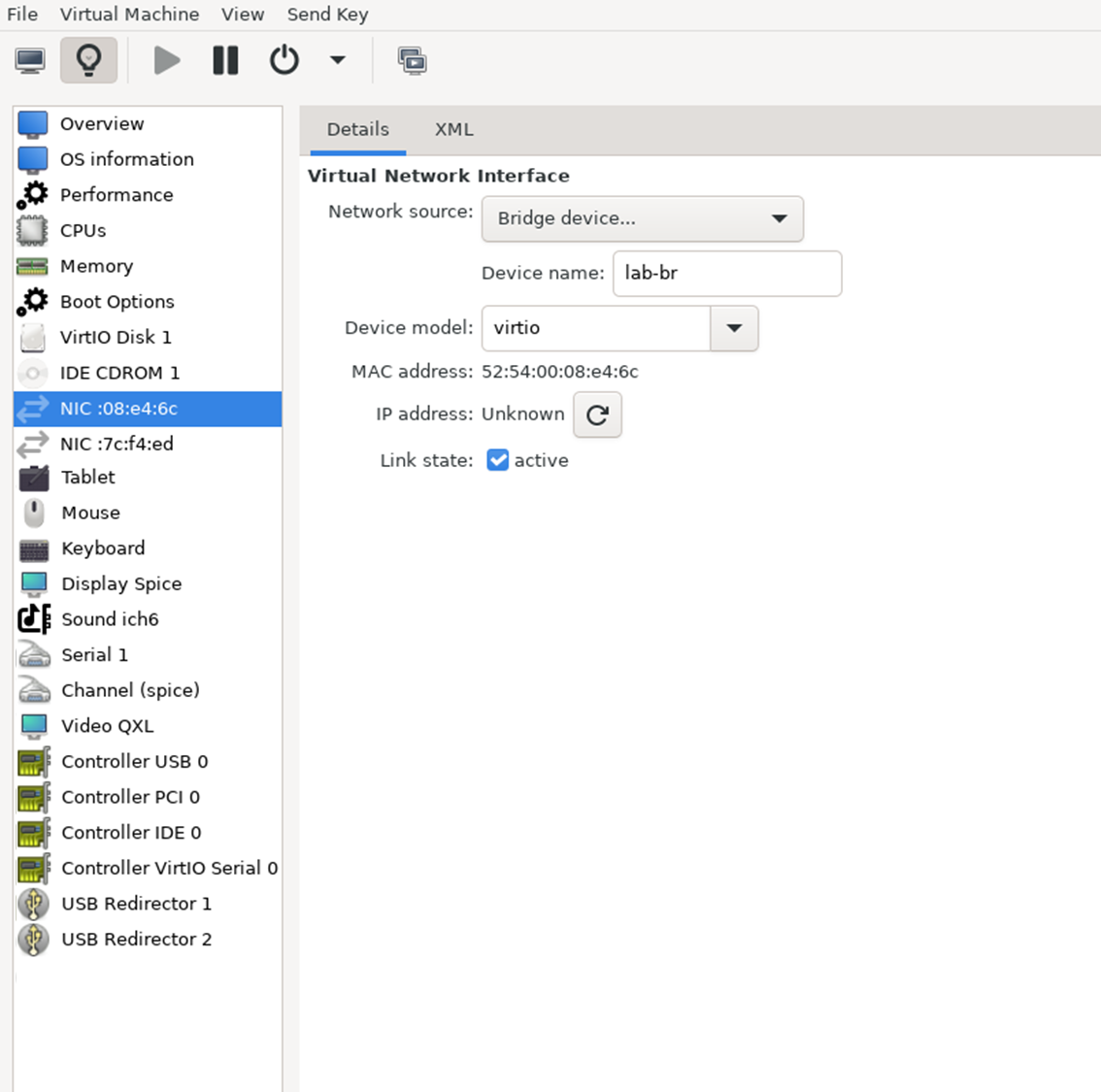Viewport: 1101px width, 1092px height.
Task: Pause the virtual machine
Action: coord(224,59)
